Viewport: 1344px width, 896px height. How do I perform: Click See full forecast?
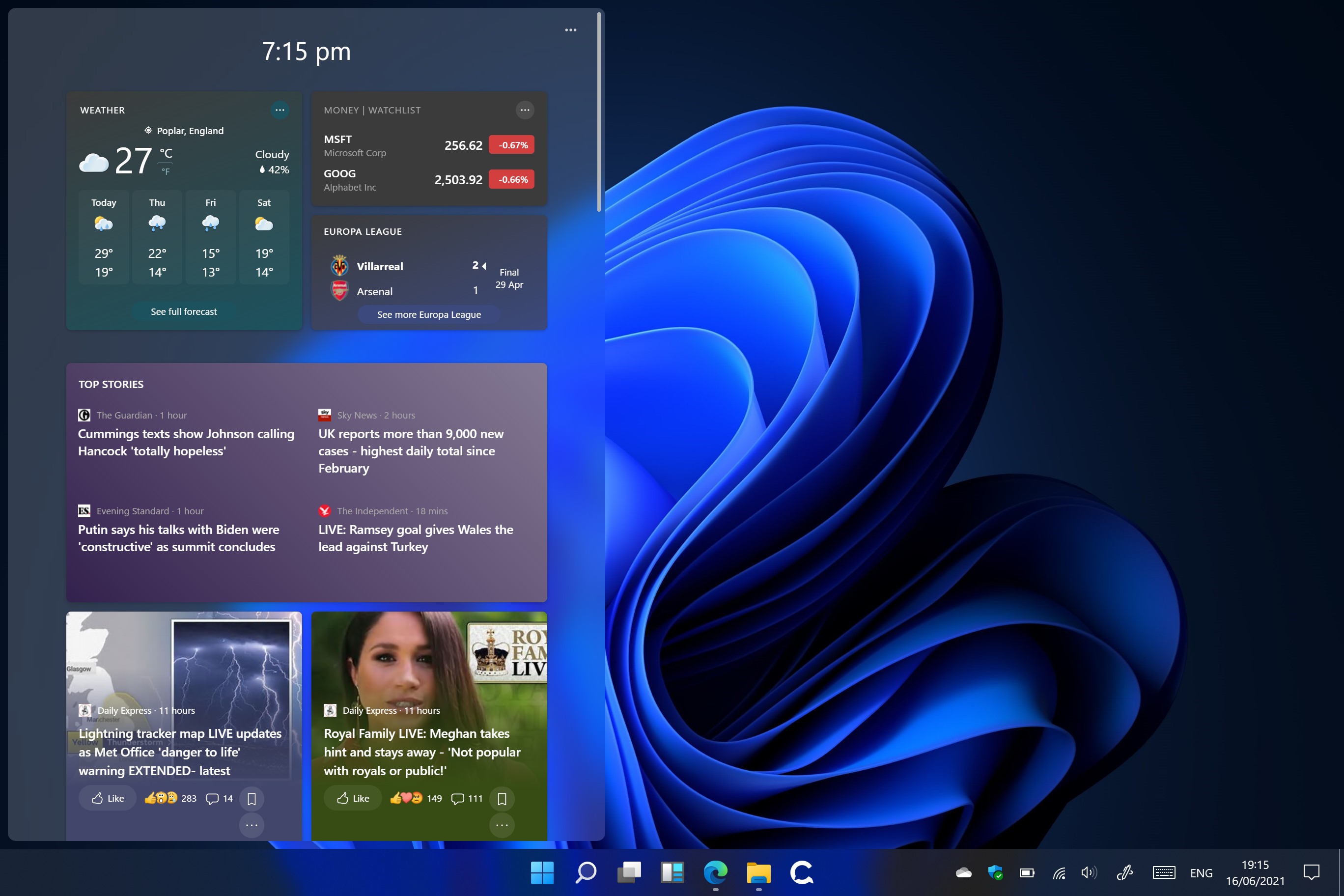[183, 311]
